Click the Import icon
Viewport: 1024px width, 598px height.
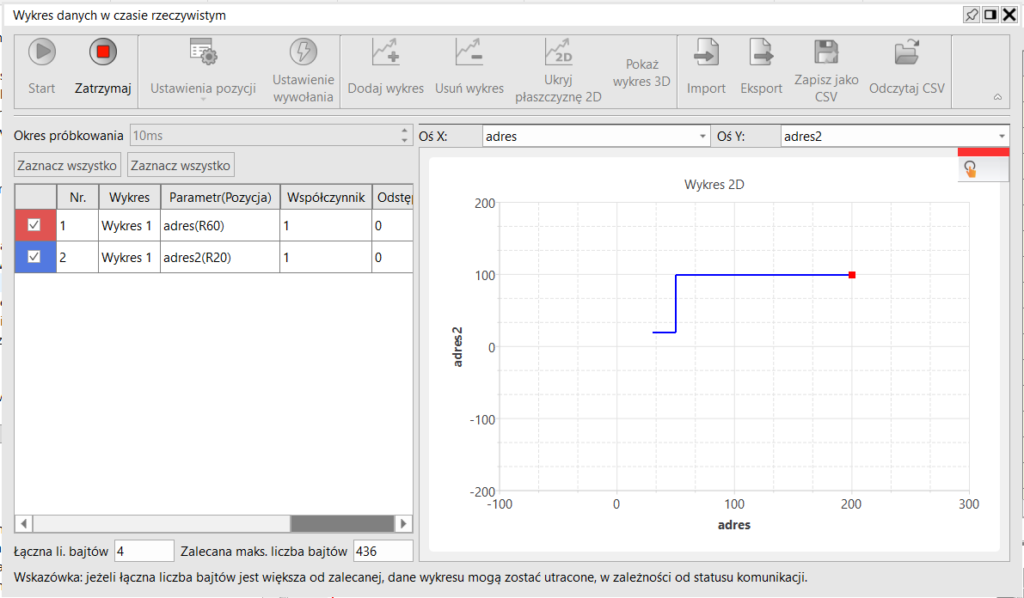[x=706, y=52]
